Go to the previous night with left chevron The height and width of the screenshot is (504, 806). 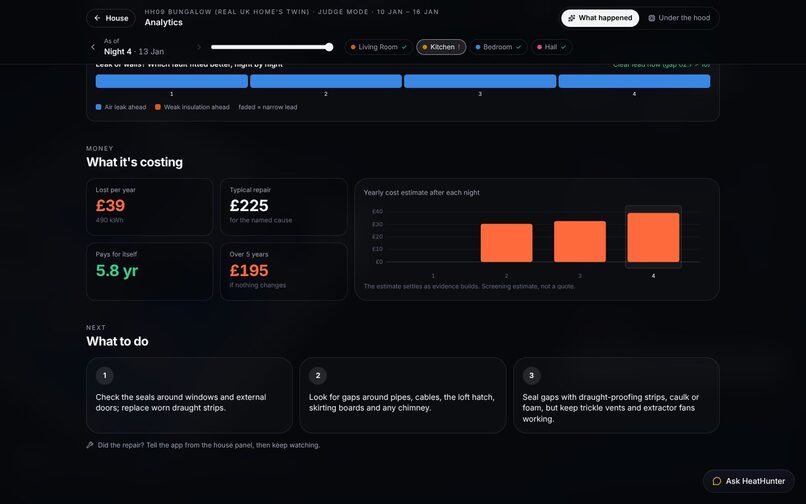[x=93, y=47]
